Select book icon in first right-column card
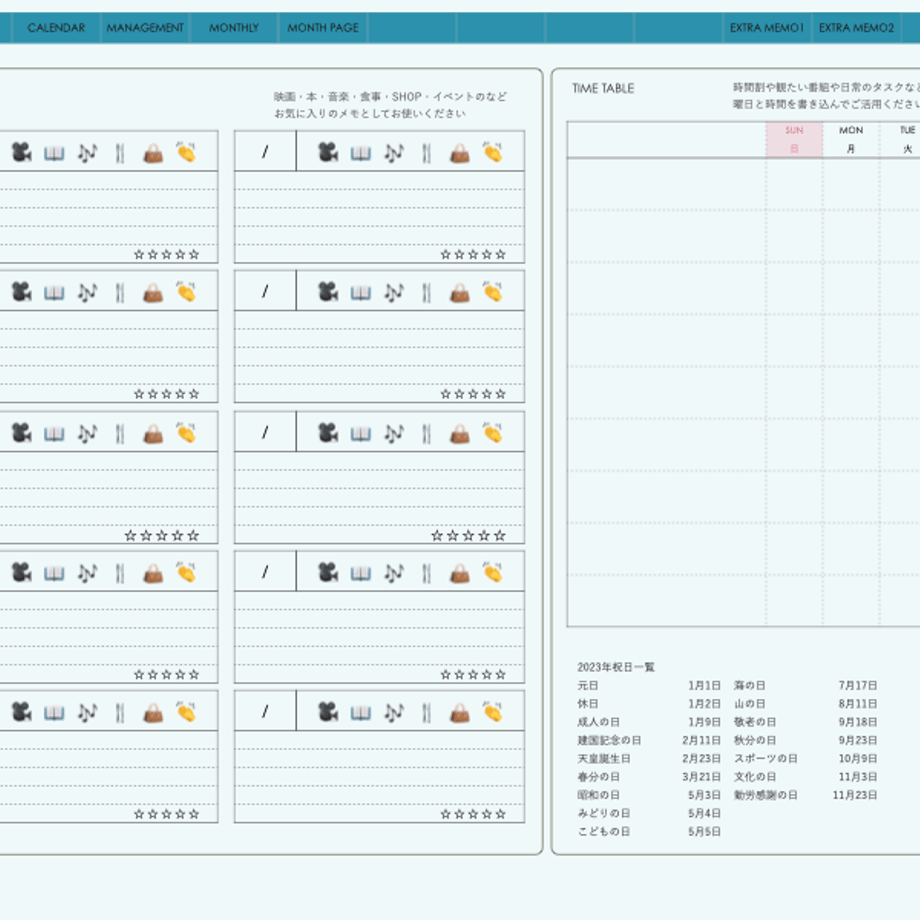 point(361,154)
